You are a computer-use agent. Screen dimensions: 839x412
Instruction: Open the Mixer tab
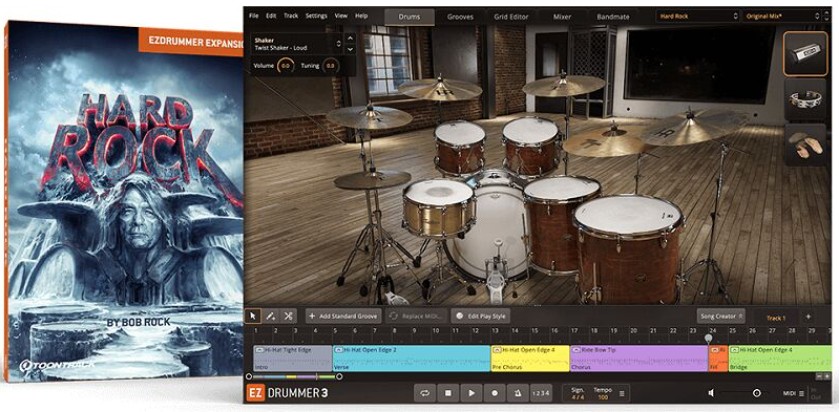point(563,17)
